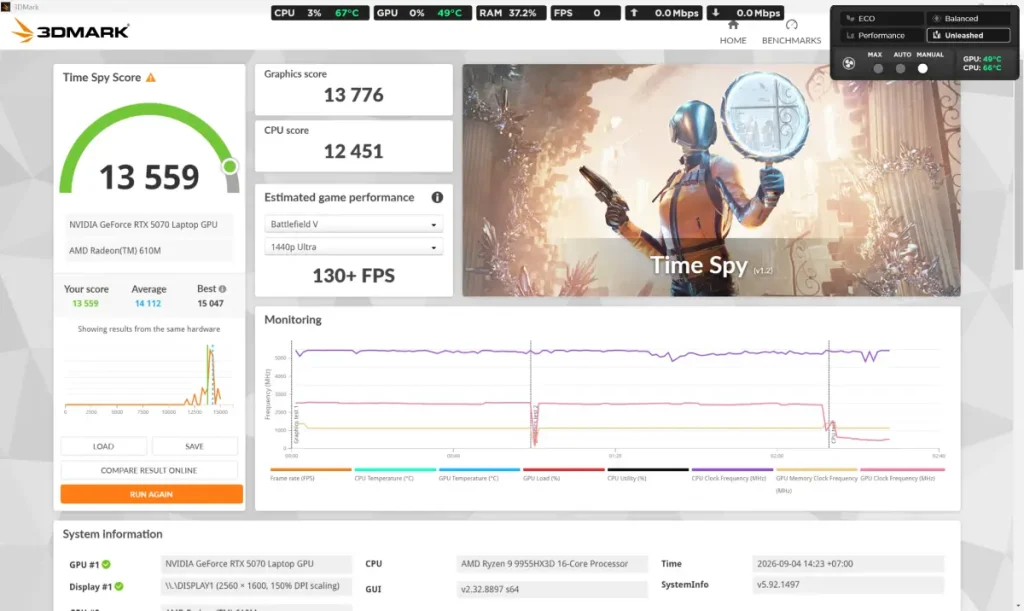Click the GPU Clock Frequency legend swatch
Screen dimensions: 1024x611
902,469
